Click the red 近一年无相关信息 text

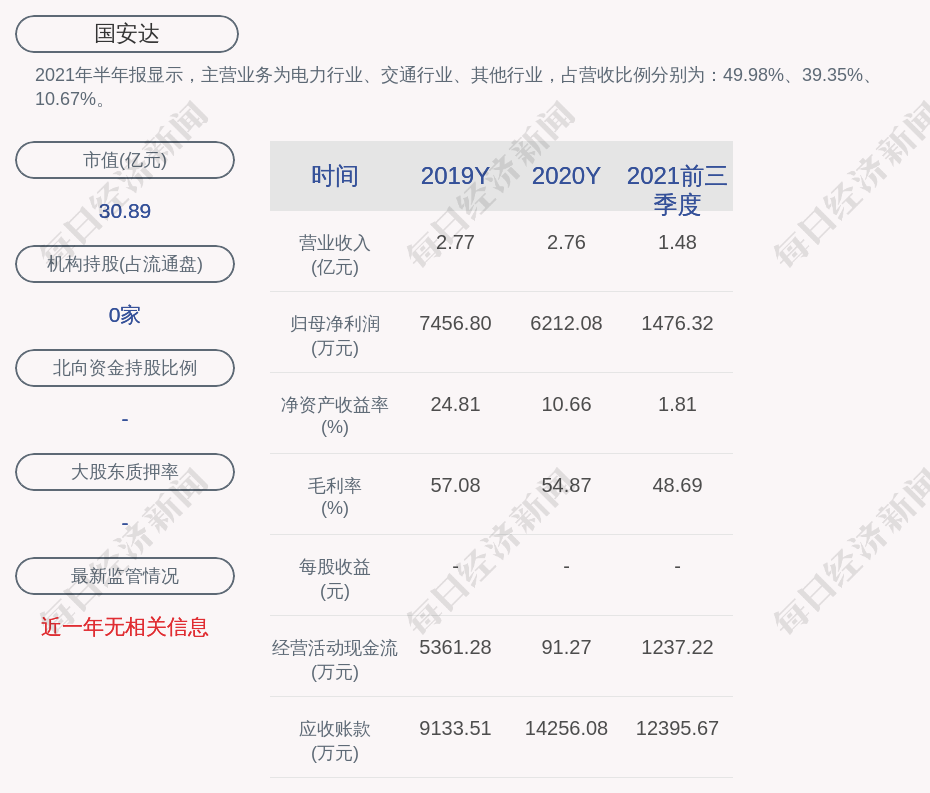125,627
